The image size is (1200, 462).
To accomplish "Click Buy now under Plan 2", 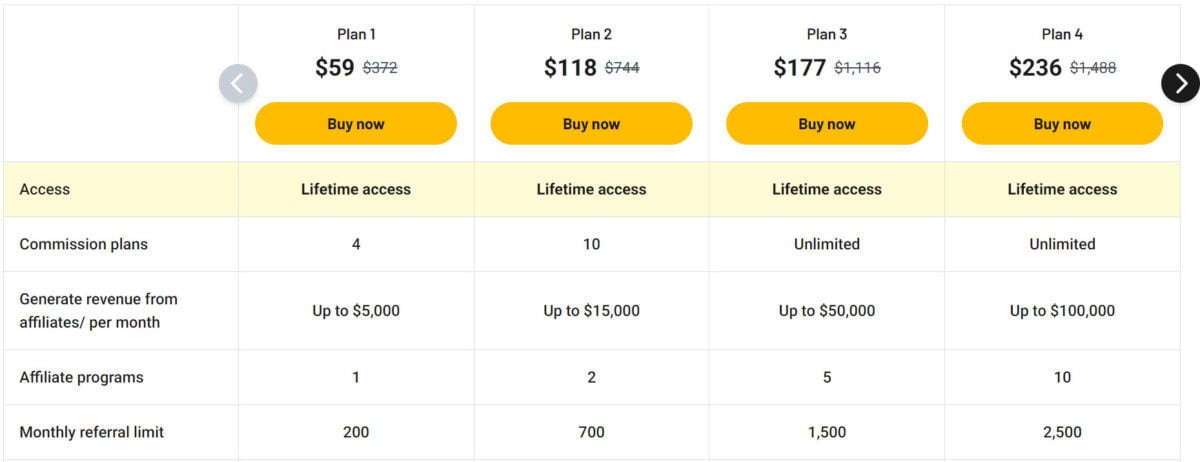I will tap(591, 124).
